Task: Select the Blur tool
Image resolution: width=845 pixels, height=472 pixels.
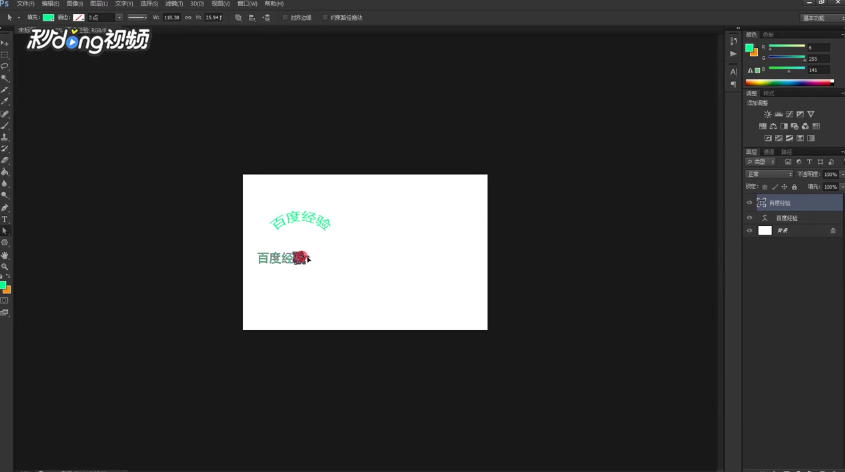Action: point(5,184)
